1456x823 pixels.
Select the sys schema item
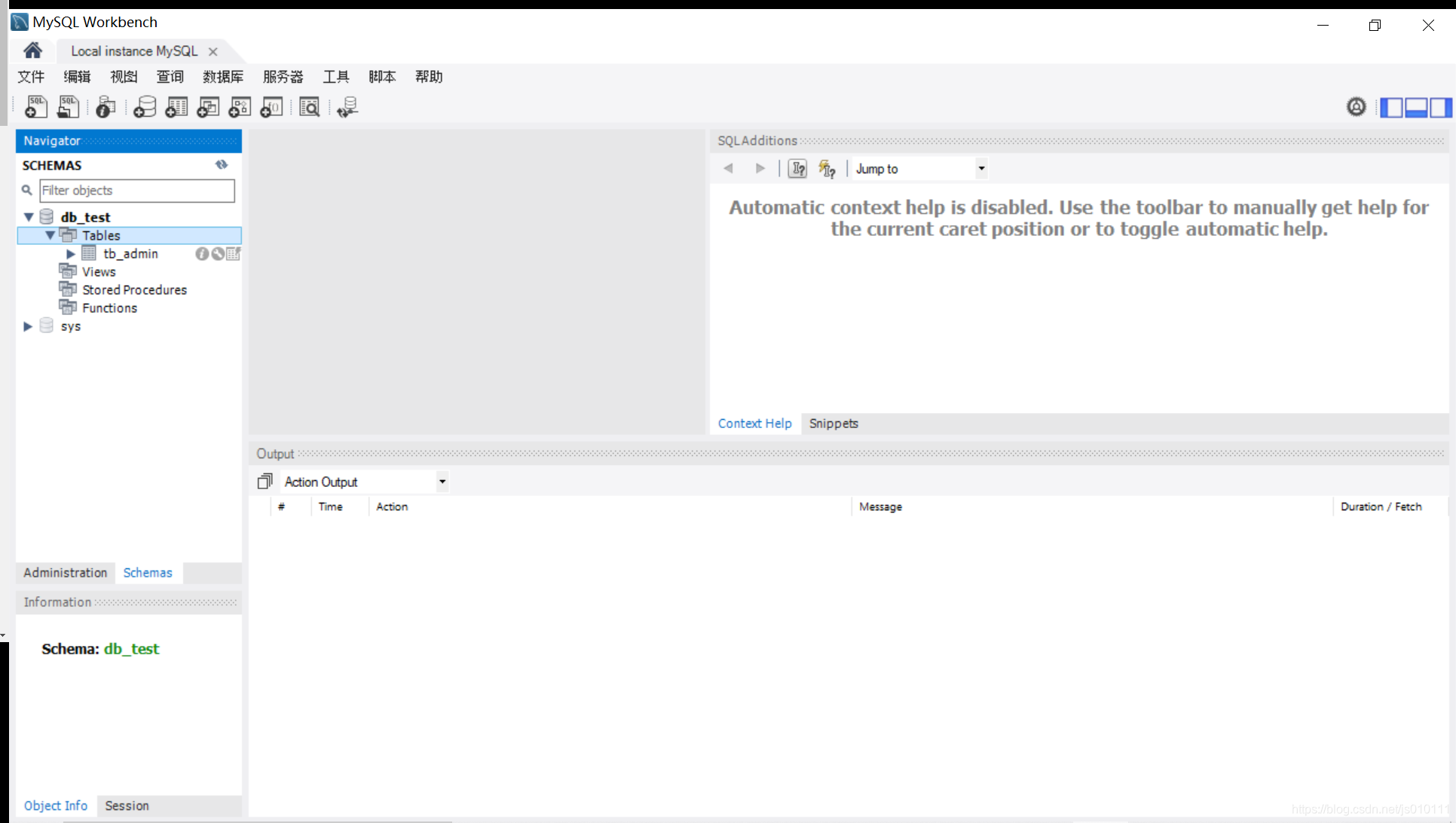click(70, 326)
